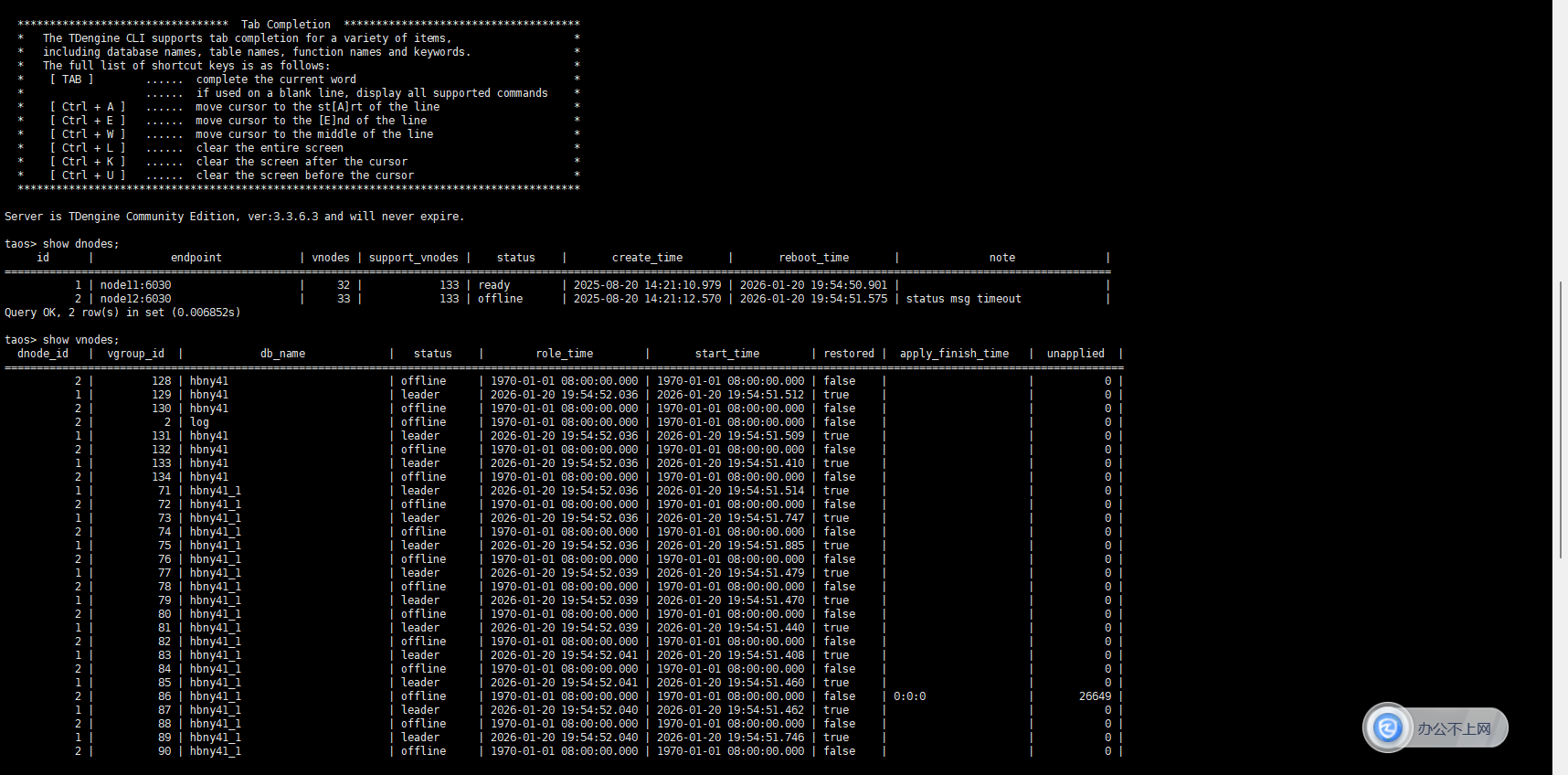Screen dimensions: 1568x775
Task: Click the unapplied value 26649
Action: click(1095, 696)
